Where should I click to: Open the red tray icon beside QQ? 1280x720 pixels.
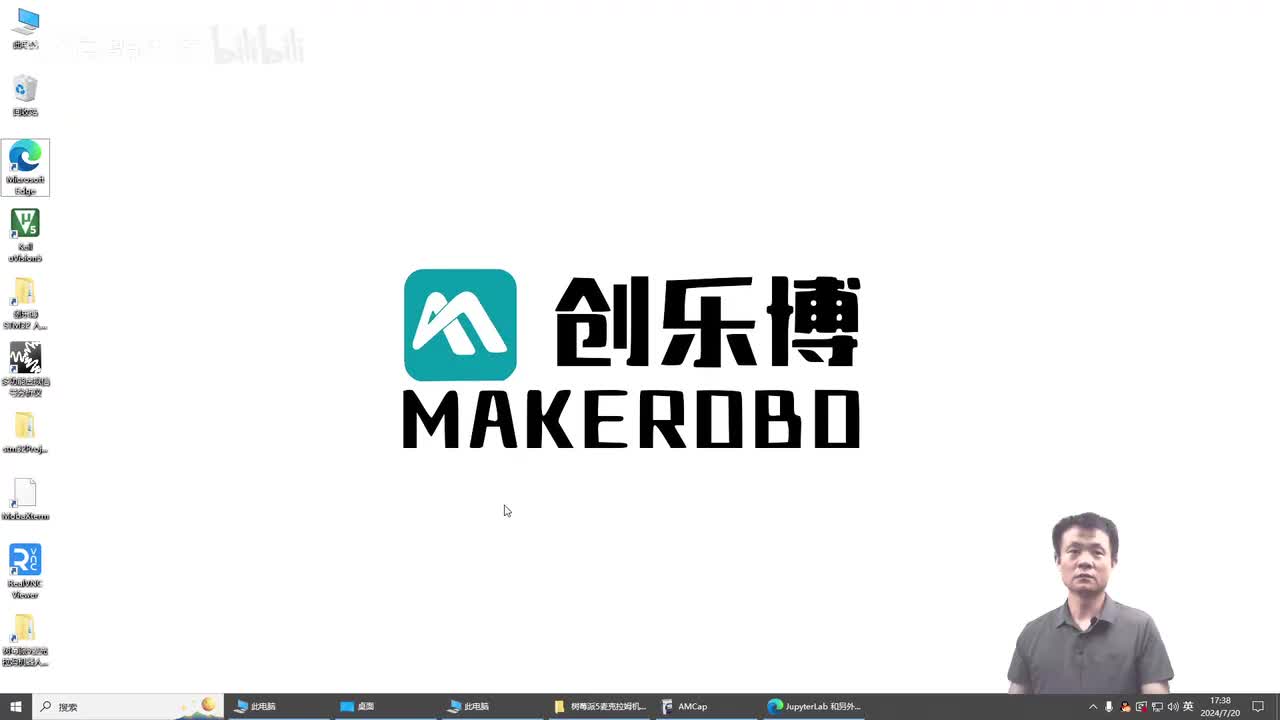pos(1141,707)
